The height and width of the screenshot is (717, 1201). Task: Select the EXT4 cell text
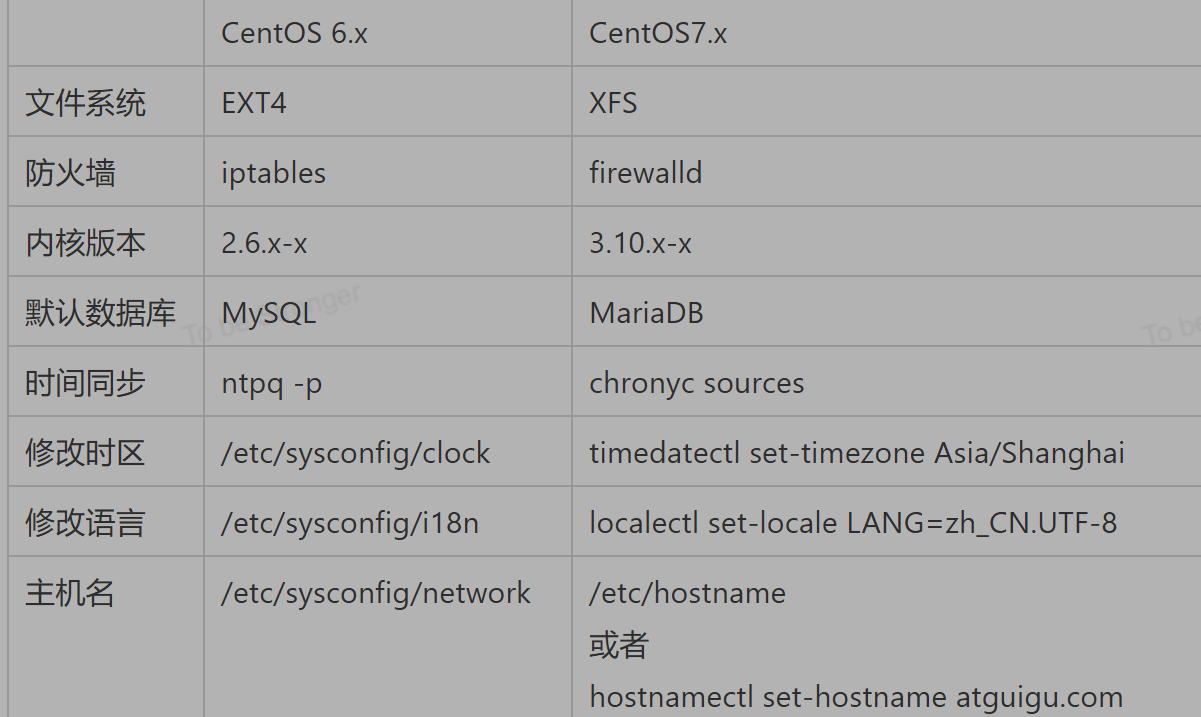(x=254, y=103)
